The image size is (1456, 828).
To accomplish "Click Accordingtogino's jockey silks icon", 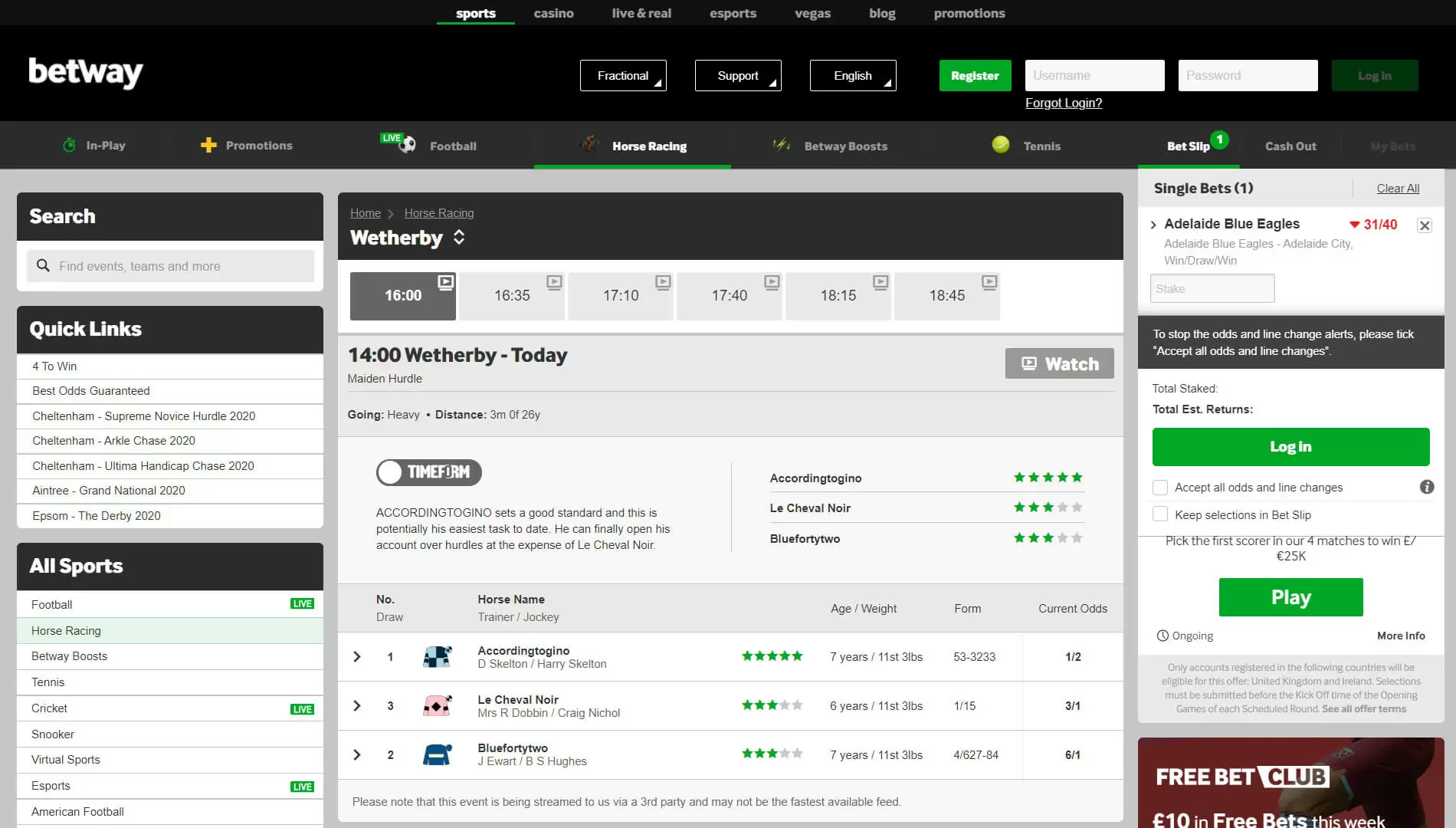I will click(x=437, y=657).
